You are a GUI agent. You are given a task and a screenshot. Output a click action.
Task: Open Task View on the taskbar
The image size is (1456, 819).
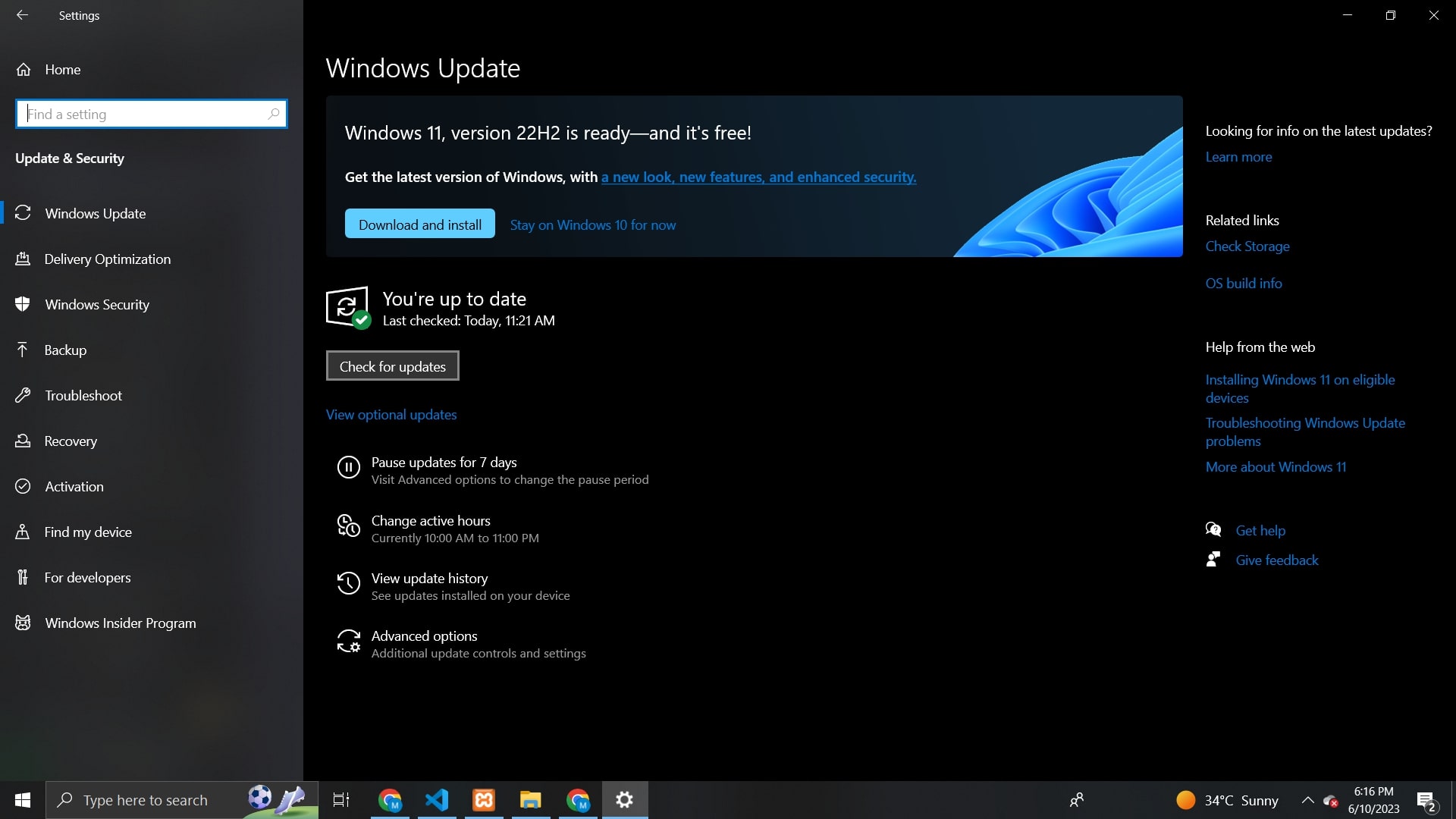tap(341, 800)
